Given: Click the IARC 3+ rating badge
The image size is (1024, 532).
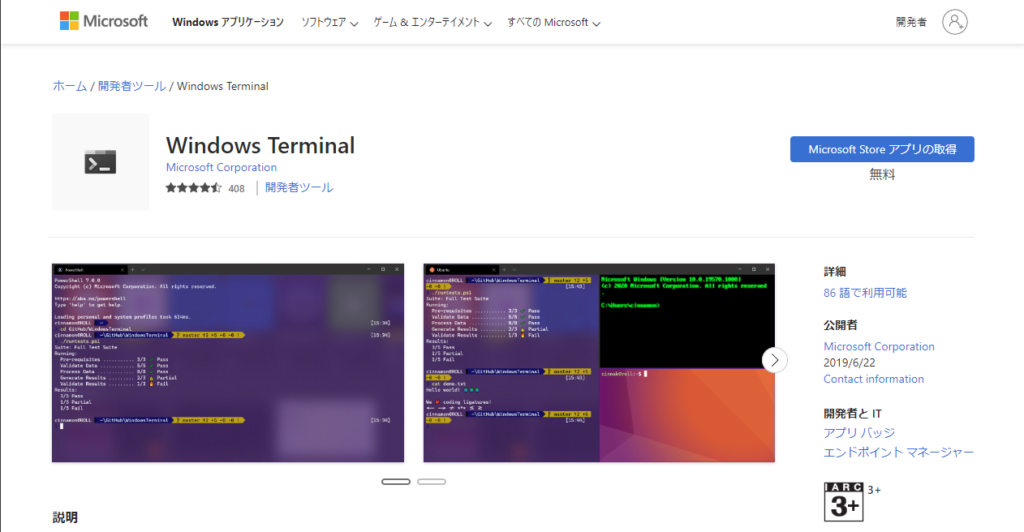Looking at the screenshot, I should [843, 501].
